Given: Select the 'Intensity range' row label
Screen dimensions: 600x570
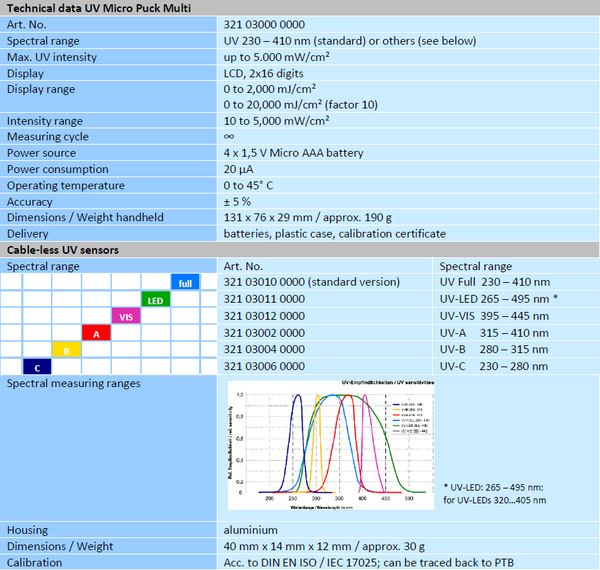Looking at the screenshot, I should pos(44,121).
